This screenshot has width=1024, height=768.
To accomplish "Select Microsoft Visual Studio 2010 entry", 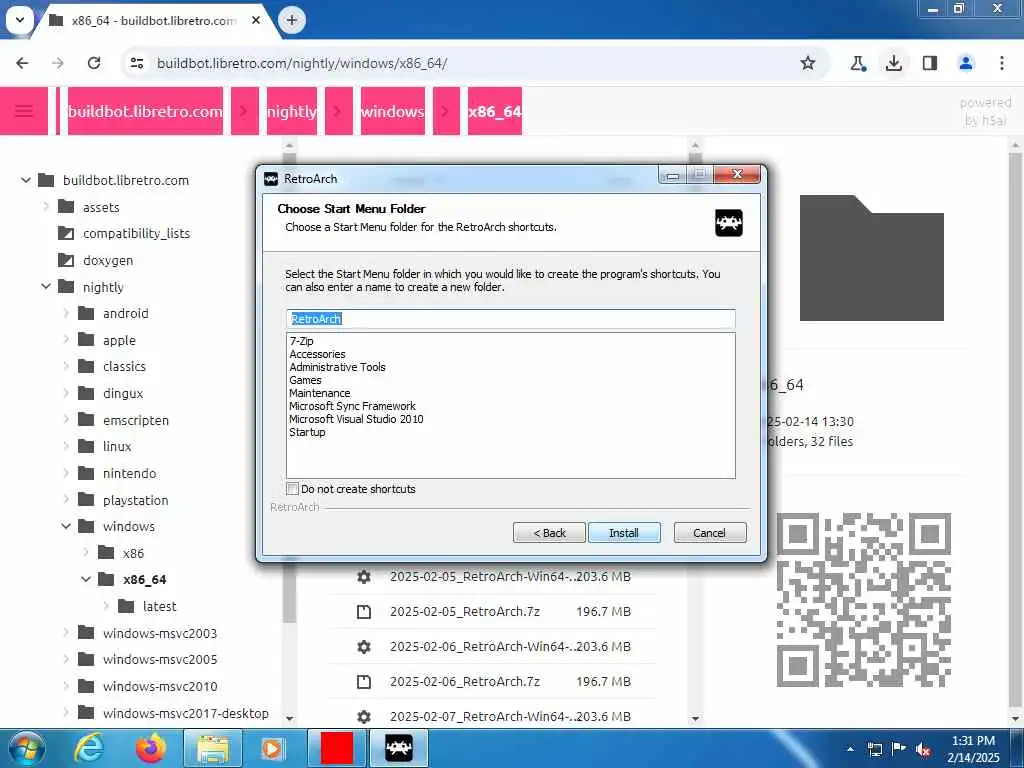I will pos(356,419).
